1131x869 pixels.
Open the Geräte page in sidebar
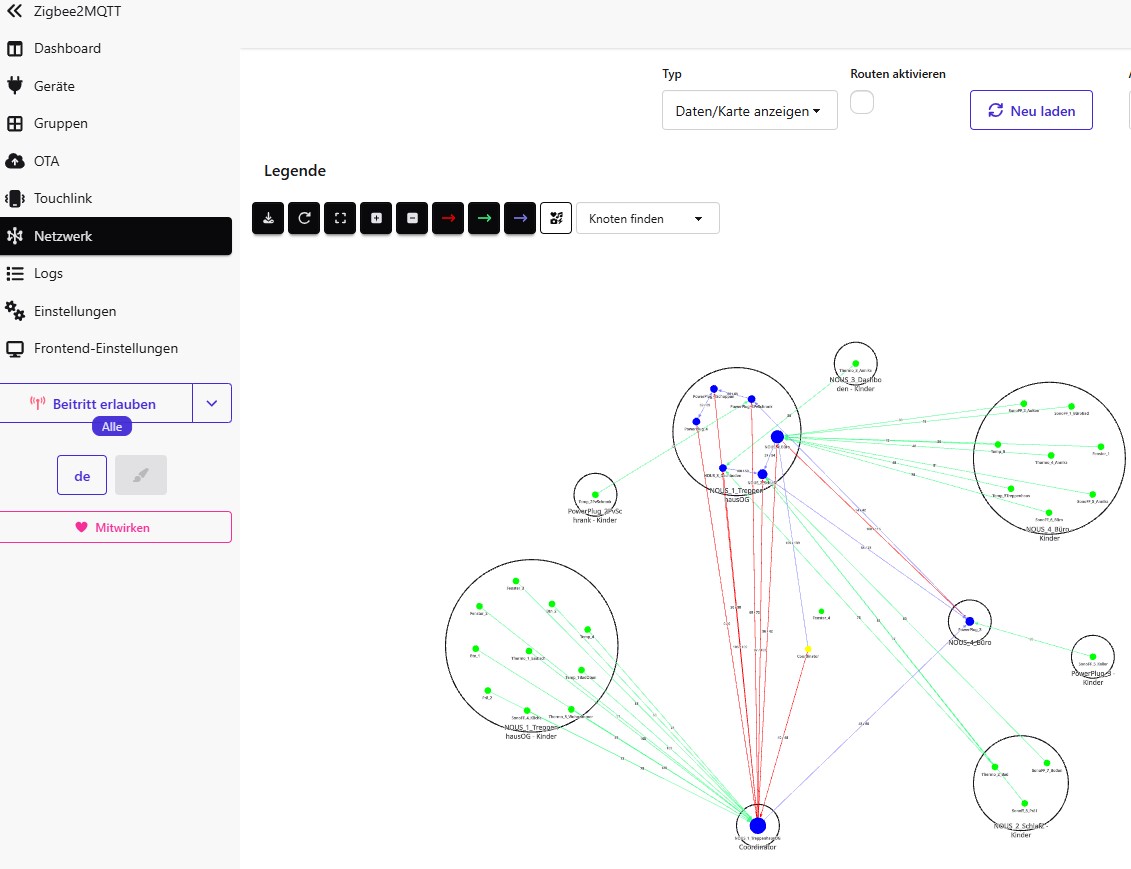click(54, 86)
